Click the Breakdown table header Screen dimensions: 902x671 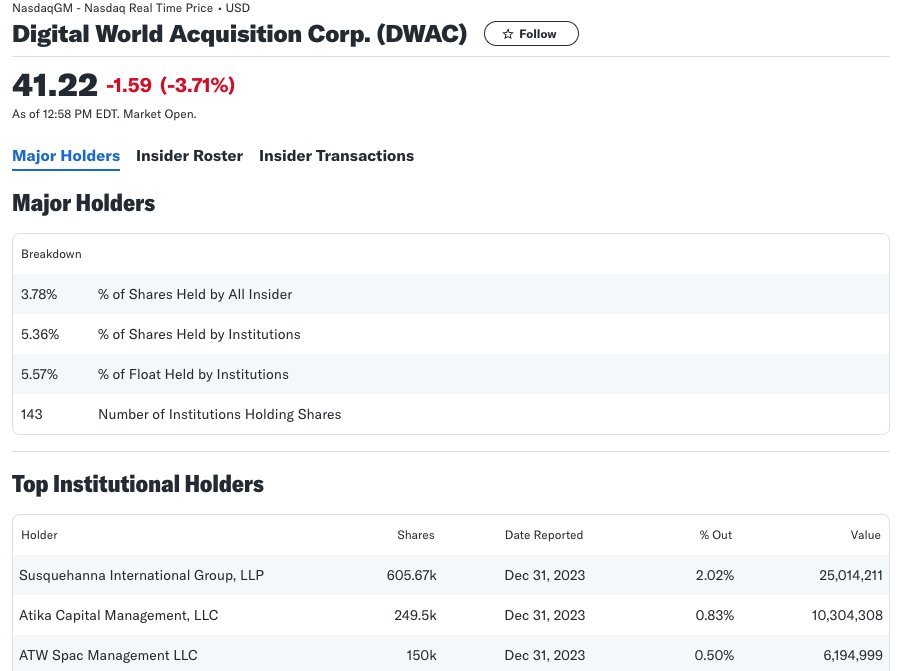tap(51, 254)
